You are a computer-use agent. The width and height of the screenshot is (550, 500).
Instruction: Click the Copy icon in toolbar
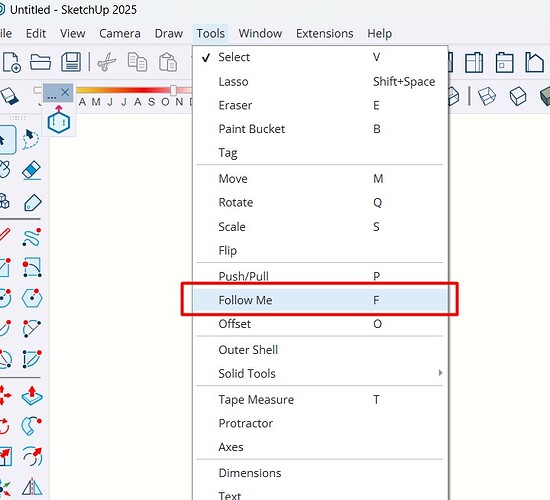pos(137,62)
